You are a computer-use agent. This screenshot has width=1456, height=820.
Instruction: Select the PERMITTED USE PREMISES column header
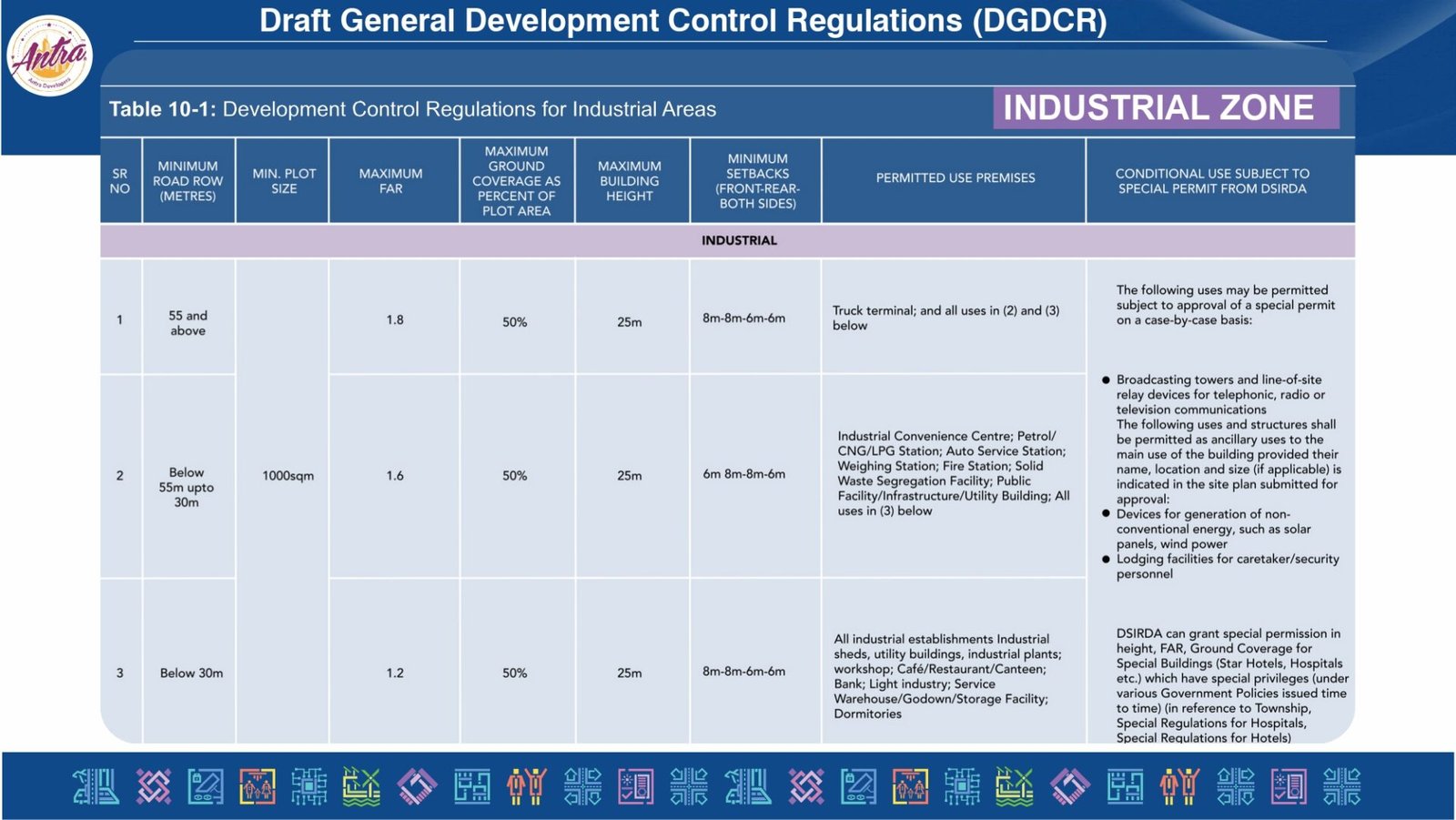[x=955, y=178]
